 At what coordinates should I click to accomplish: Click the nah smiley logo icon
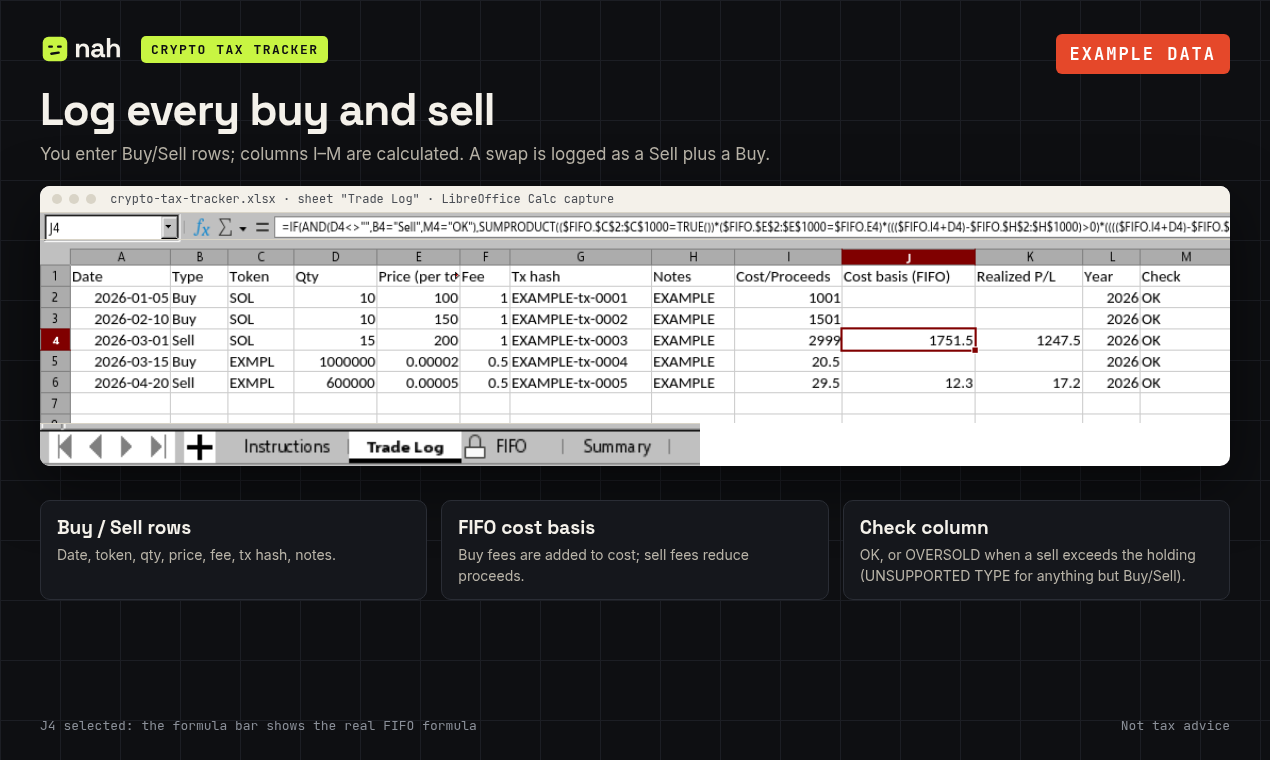55,49
